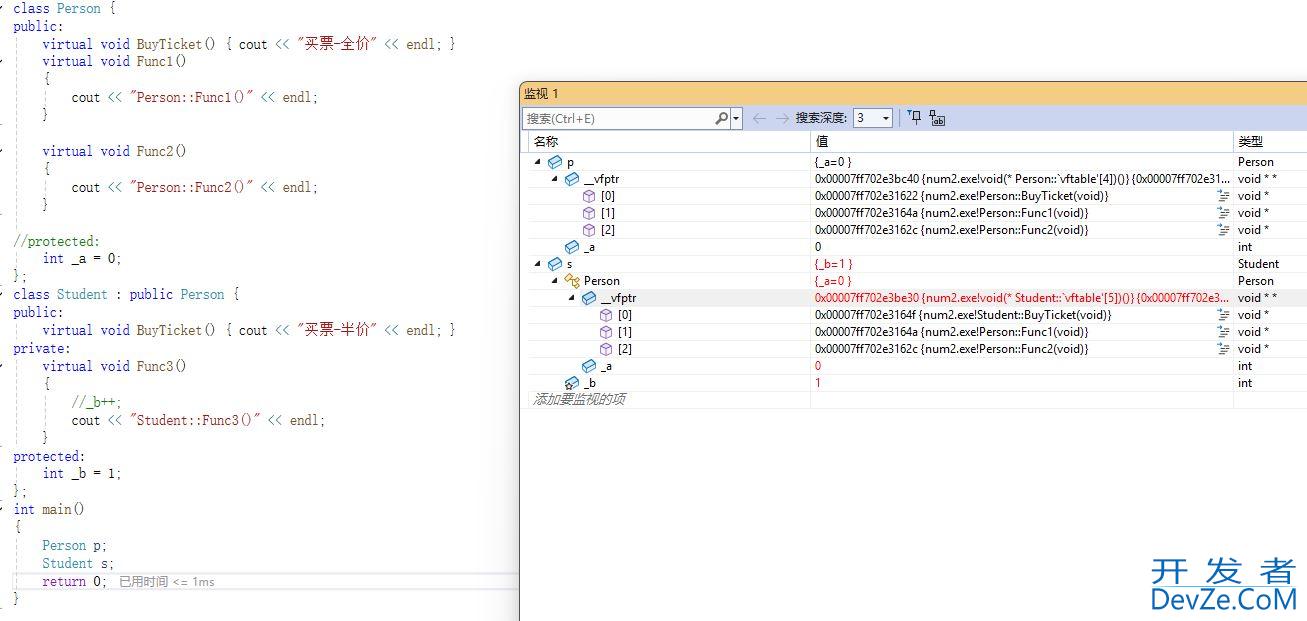Click the cube icon of Person::BuyTicket [0] row
Screen dimensions: 1307x621
pyautogui.click(x=589, y=196)
